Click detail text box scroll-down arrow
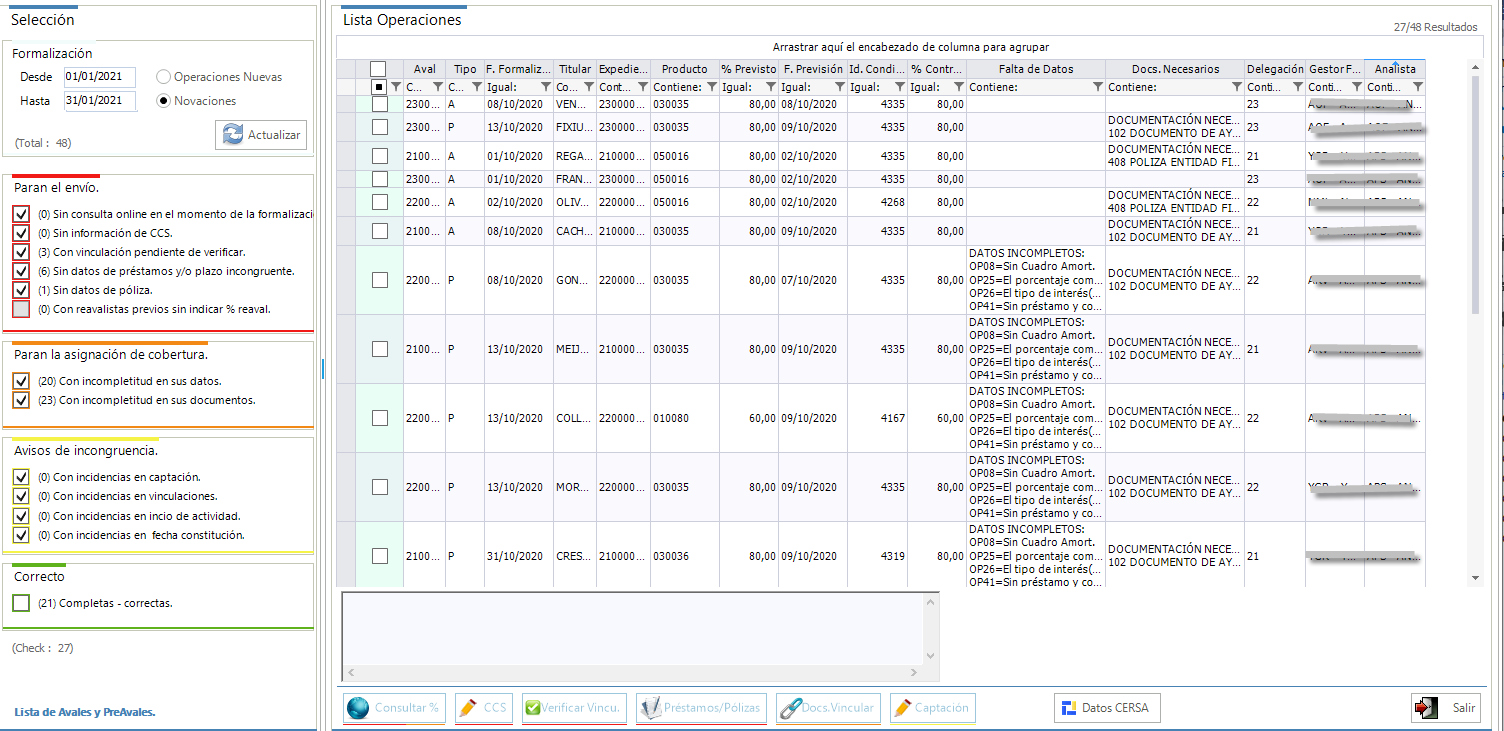1504x731 pixels. coord(931,657)
